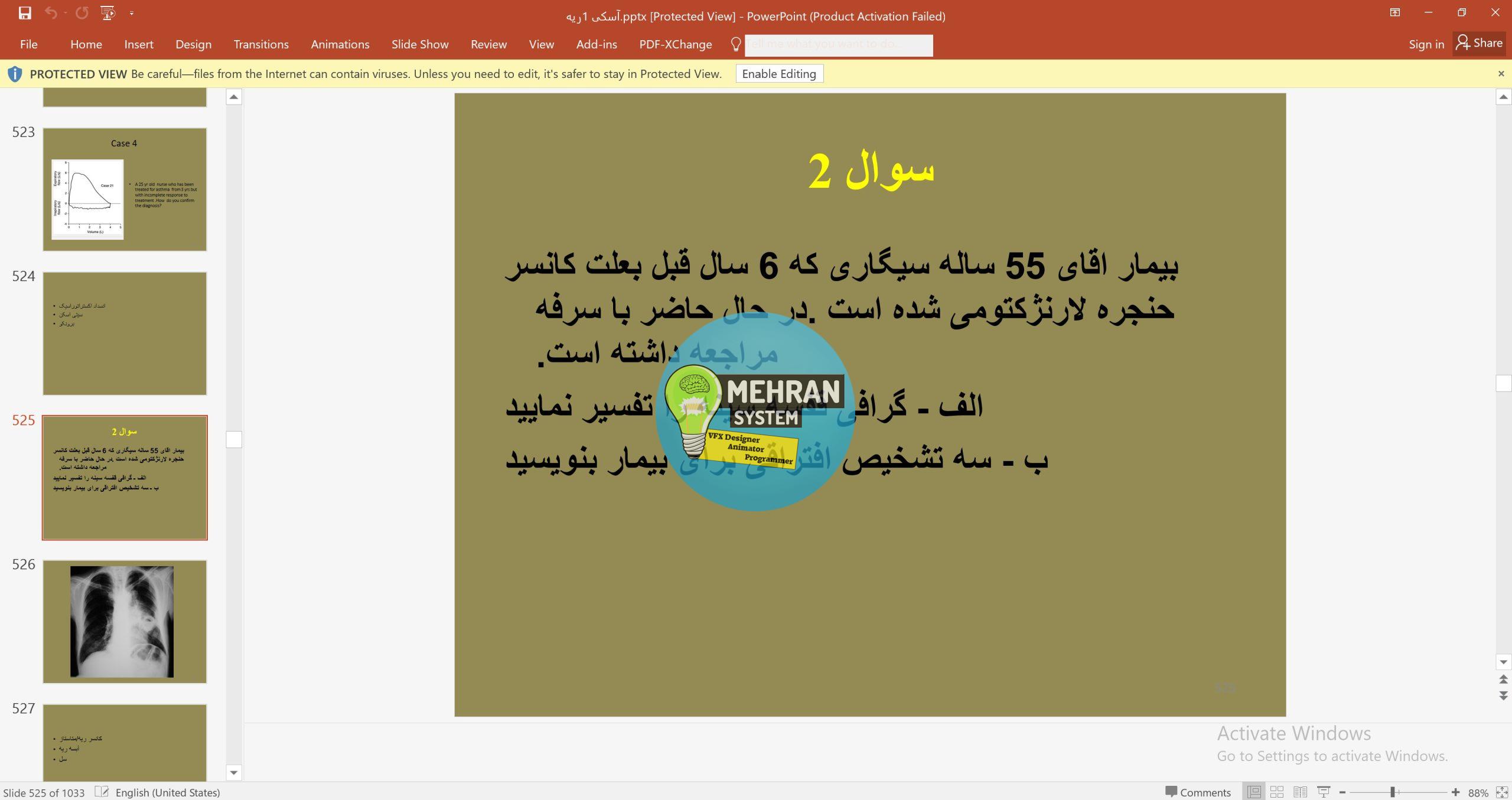The height and width of the screenshot is (800, 1512).
Task: Click the Share button
Action: (x=1480, y=43)
